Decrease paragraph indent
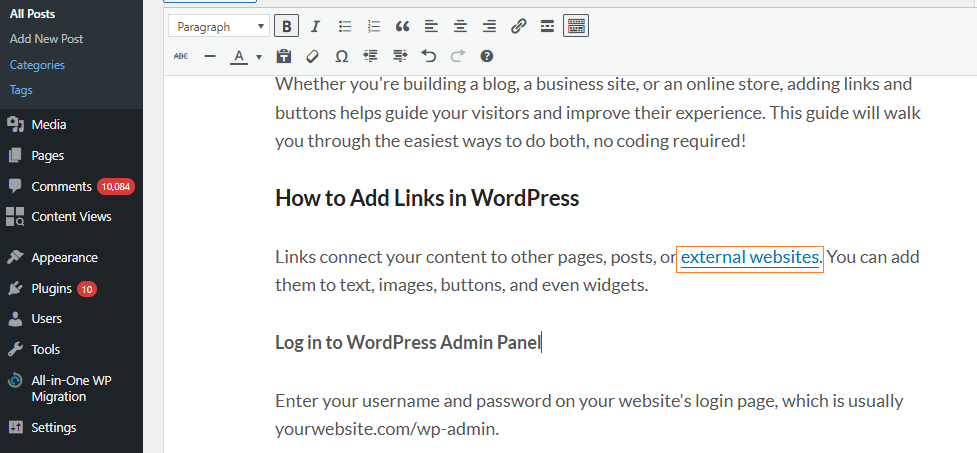Screen dimensions: 977x453 pyautogui.click(x=371, y=56)
